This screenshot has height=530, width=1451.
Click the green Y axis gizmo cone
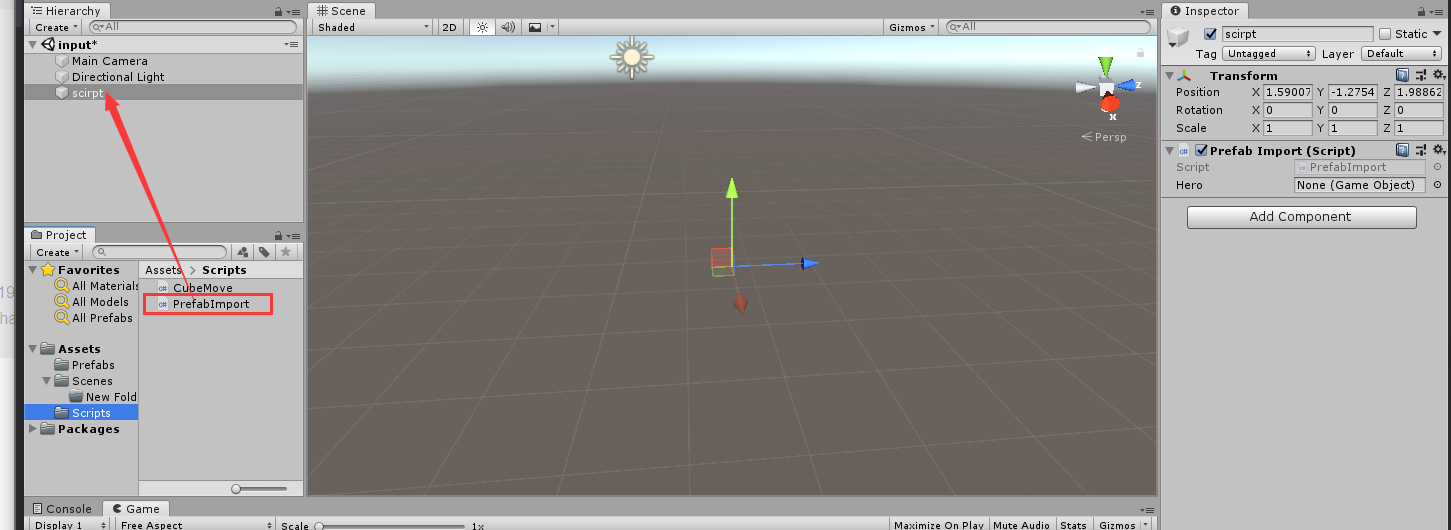coord(1105,66)
